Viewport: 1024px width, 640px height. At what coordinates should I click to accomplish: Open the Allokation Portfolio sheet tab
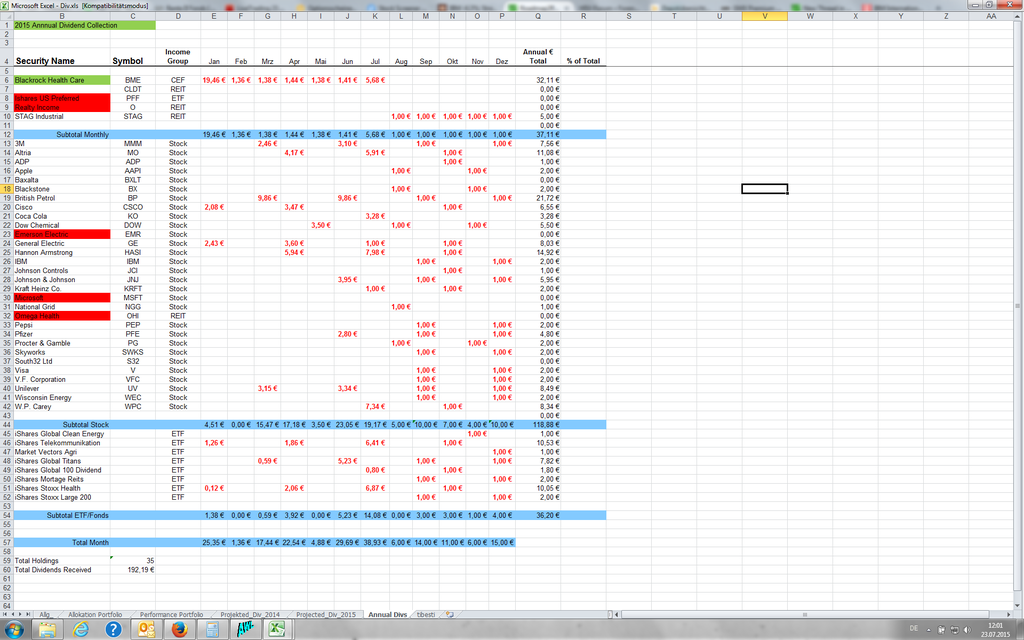(x=95, y=615)
